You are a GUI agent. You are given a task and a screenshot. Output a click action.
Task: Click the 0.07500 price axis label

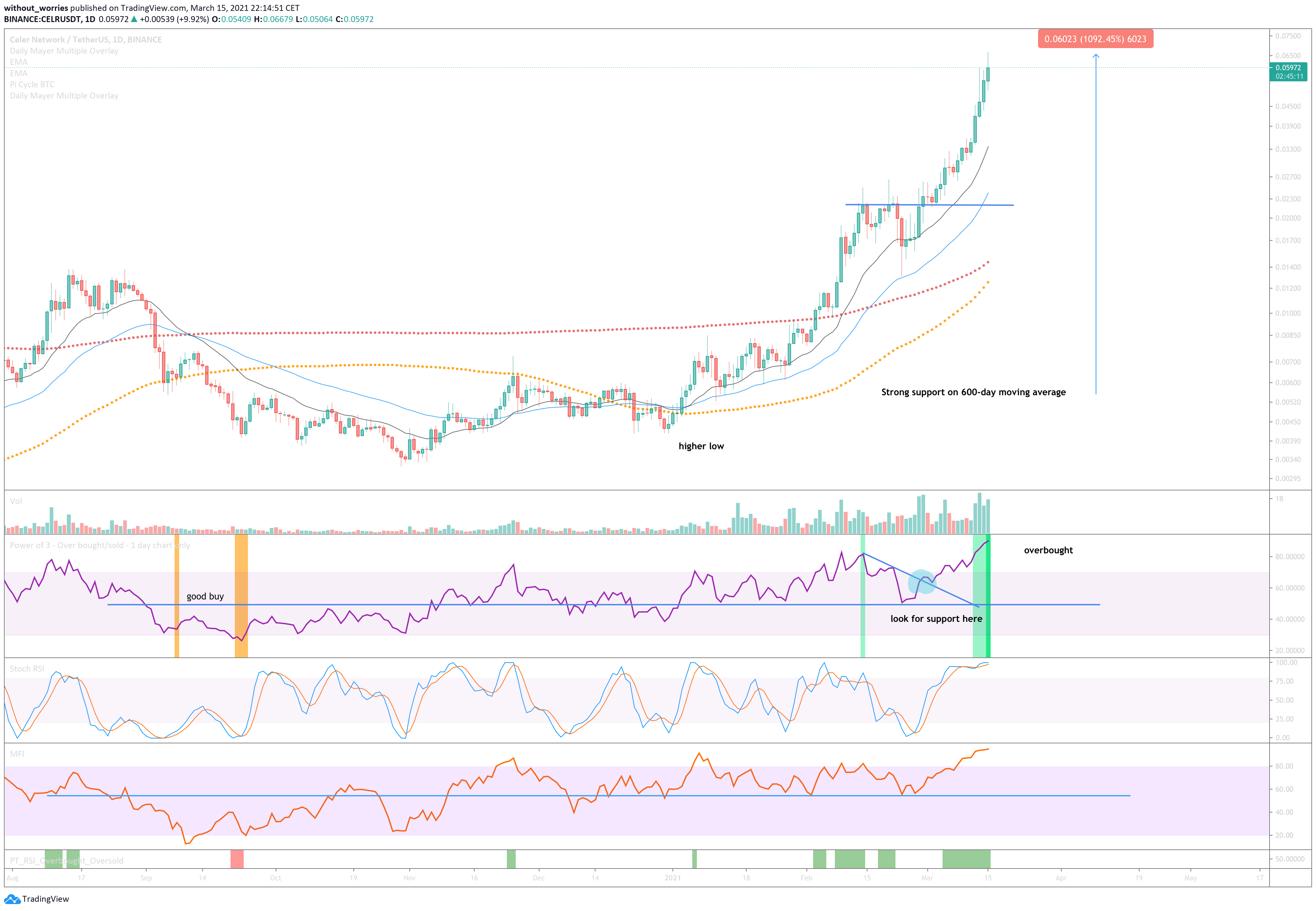coord(1288,36)
